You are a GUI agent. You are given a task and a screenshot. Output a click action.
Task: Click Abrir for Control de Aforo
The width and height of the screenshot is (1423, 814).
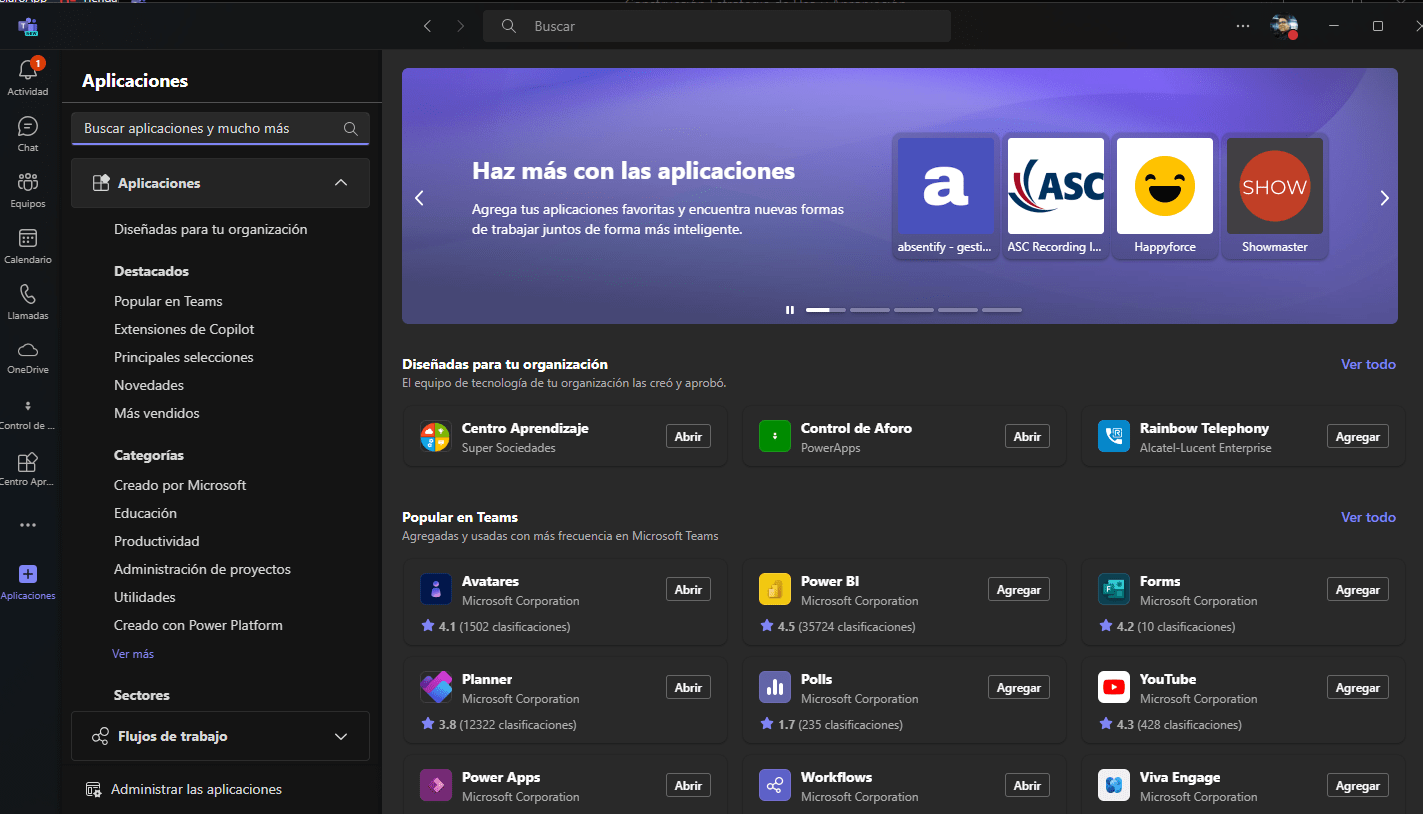tap(1027, 437)
